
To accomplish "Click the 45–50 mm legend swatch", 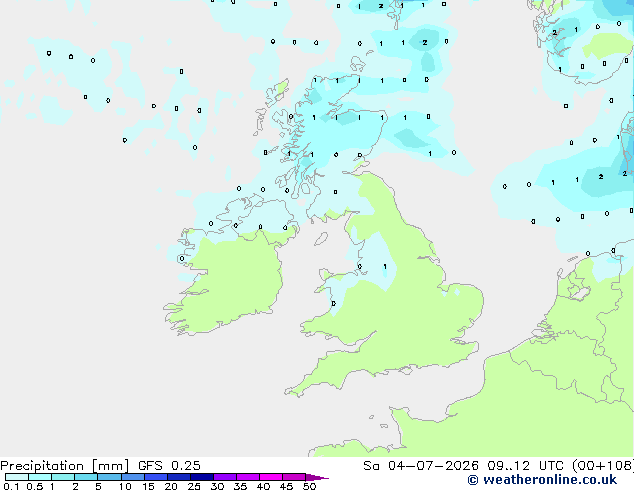I will (294, 477).
